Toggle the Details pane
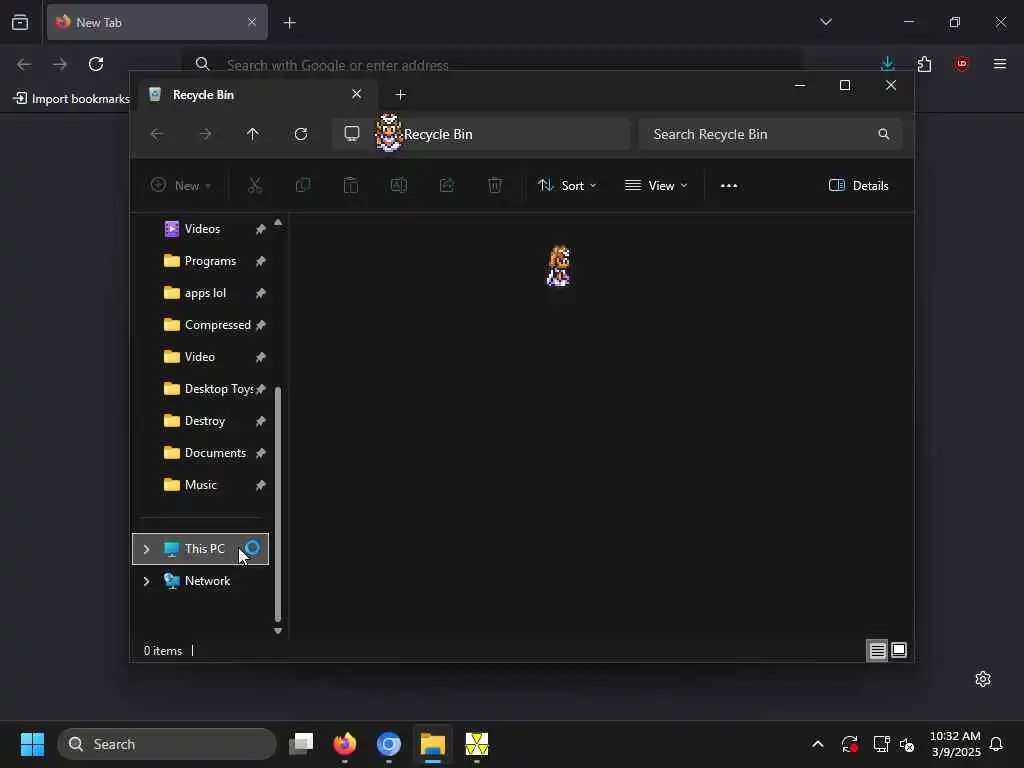Image resolution: width=1024 pixels, height=768 pixels. click(x=859, y=185)
